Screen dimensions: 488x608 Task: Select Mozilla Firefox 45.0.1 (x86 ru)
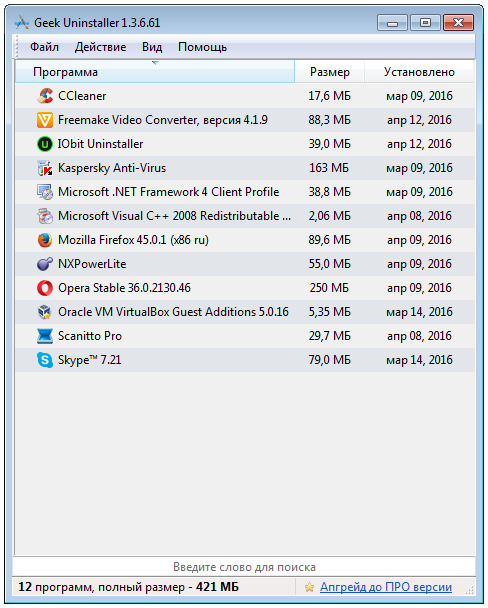pos(133,240)
